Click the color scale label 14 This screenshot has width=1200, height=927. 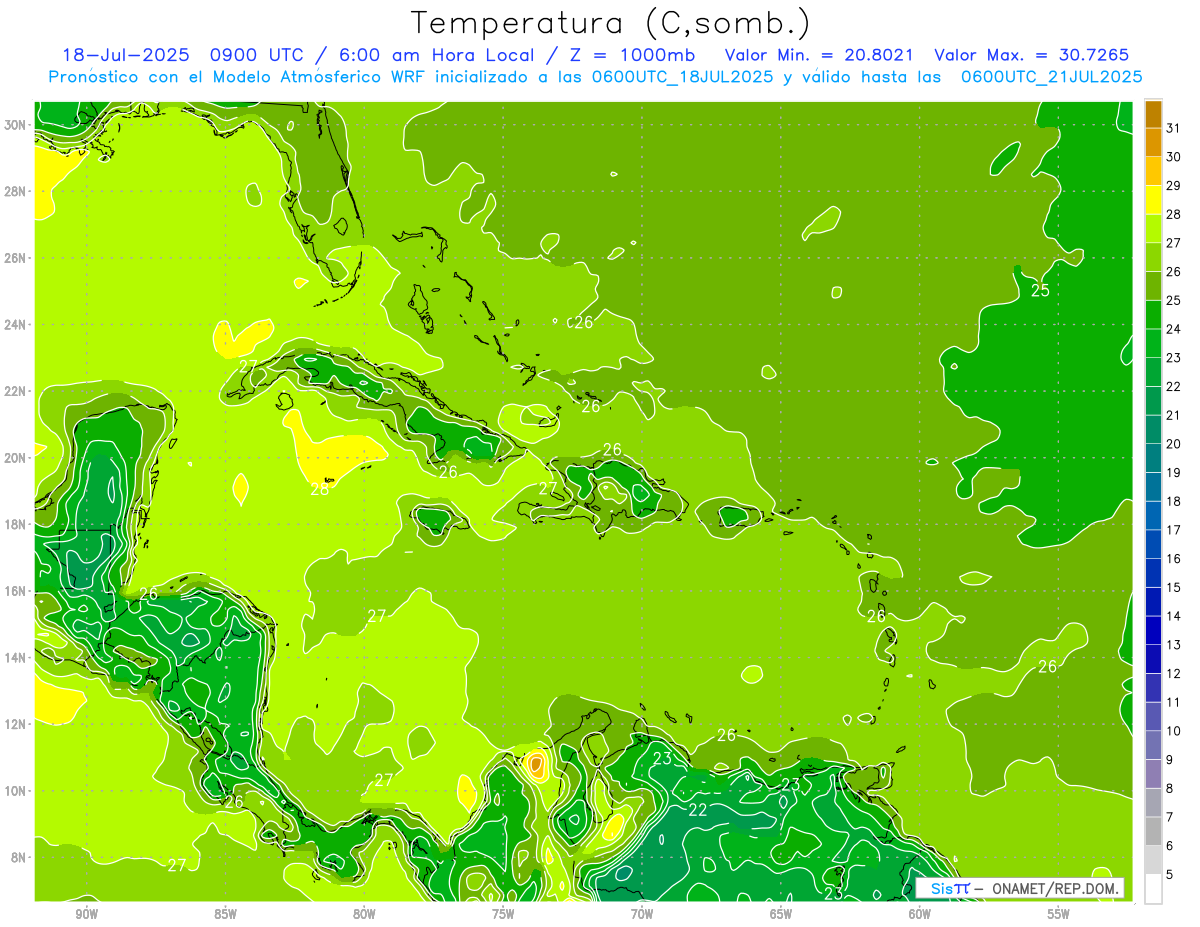point(1173,616)
